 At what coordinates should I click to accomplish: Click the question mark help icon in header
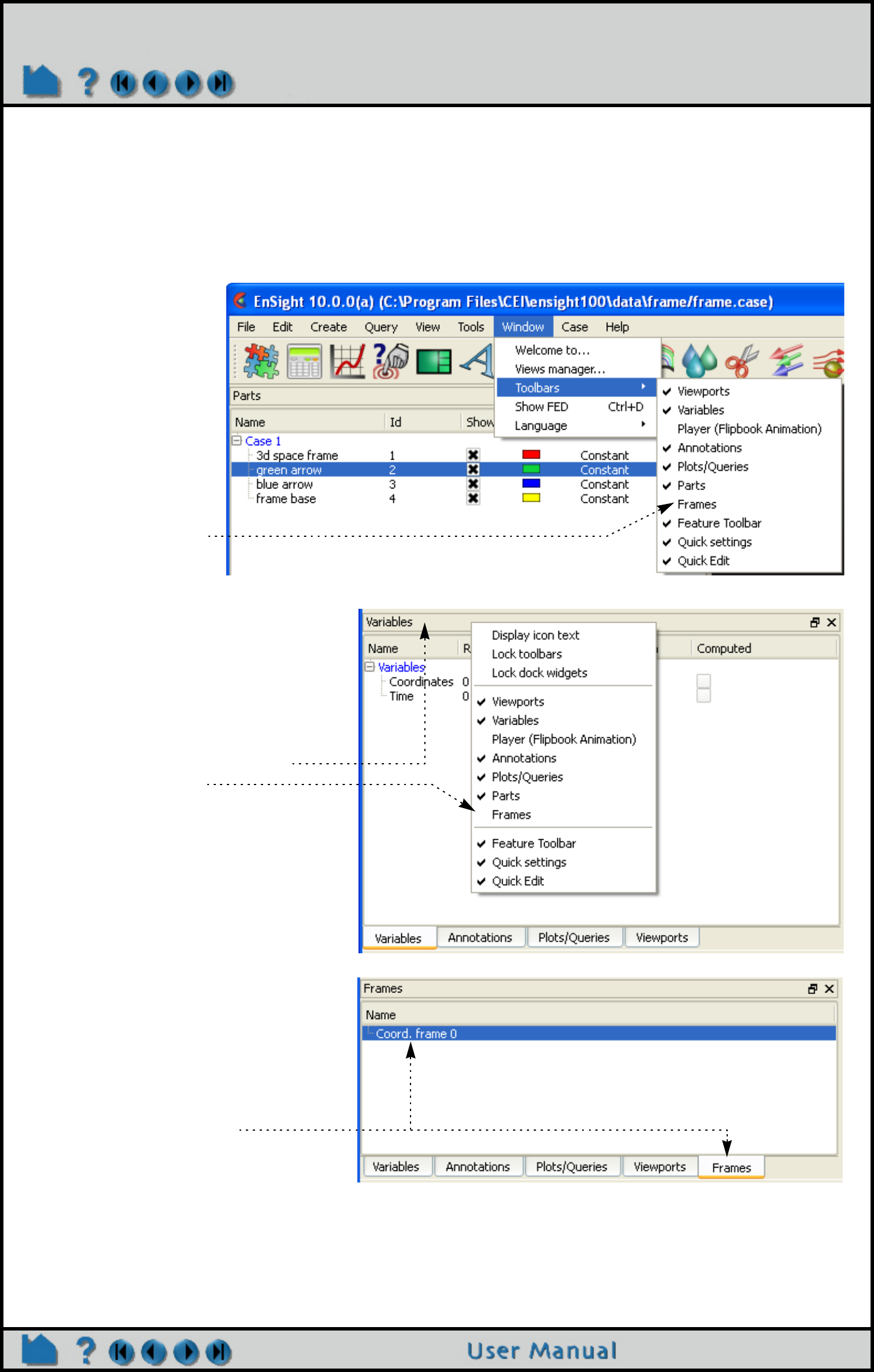point(88,82)
